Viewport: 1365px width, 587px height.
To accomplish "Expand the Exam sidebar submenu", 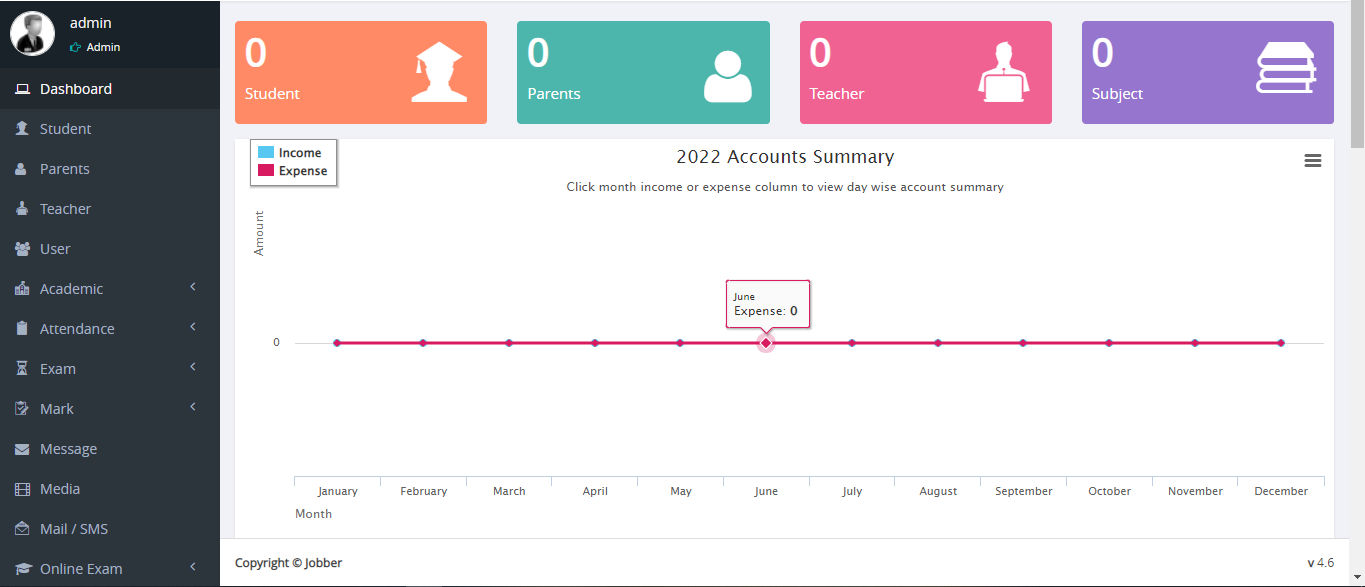I will coord(58,369).
